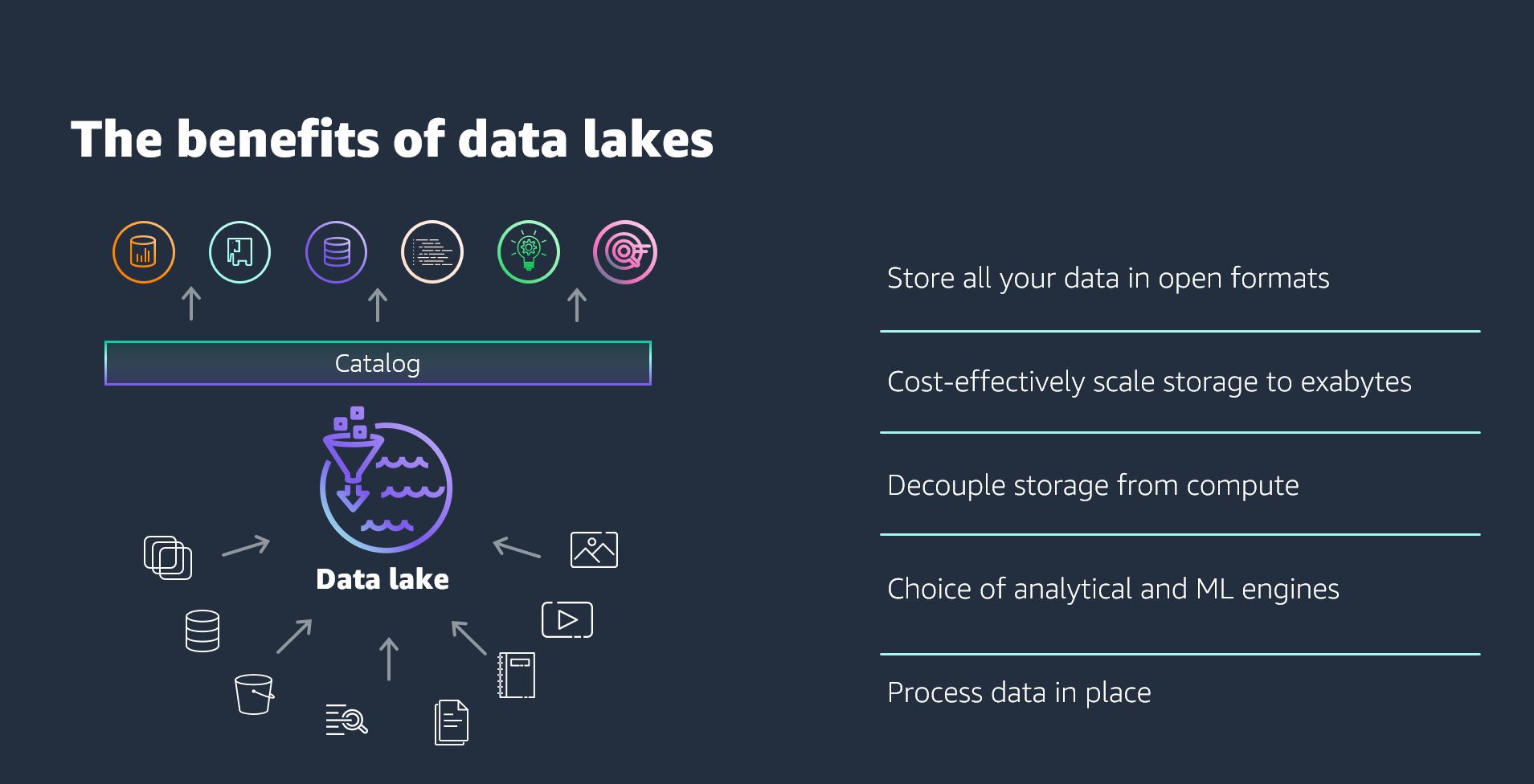
Task: Click the purple Data lake funnel icon
Action: [386, 484]
